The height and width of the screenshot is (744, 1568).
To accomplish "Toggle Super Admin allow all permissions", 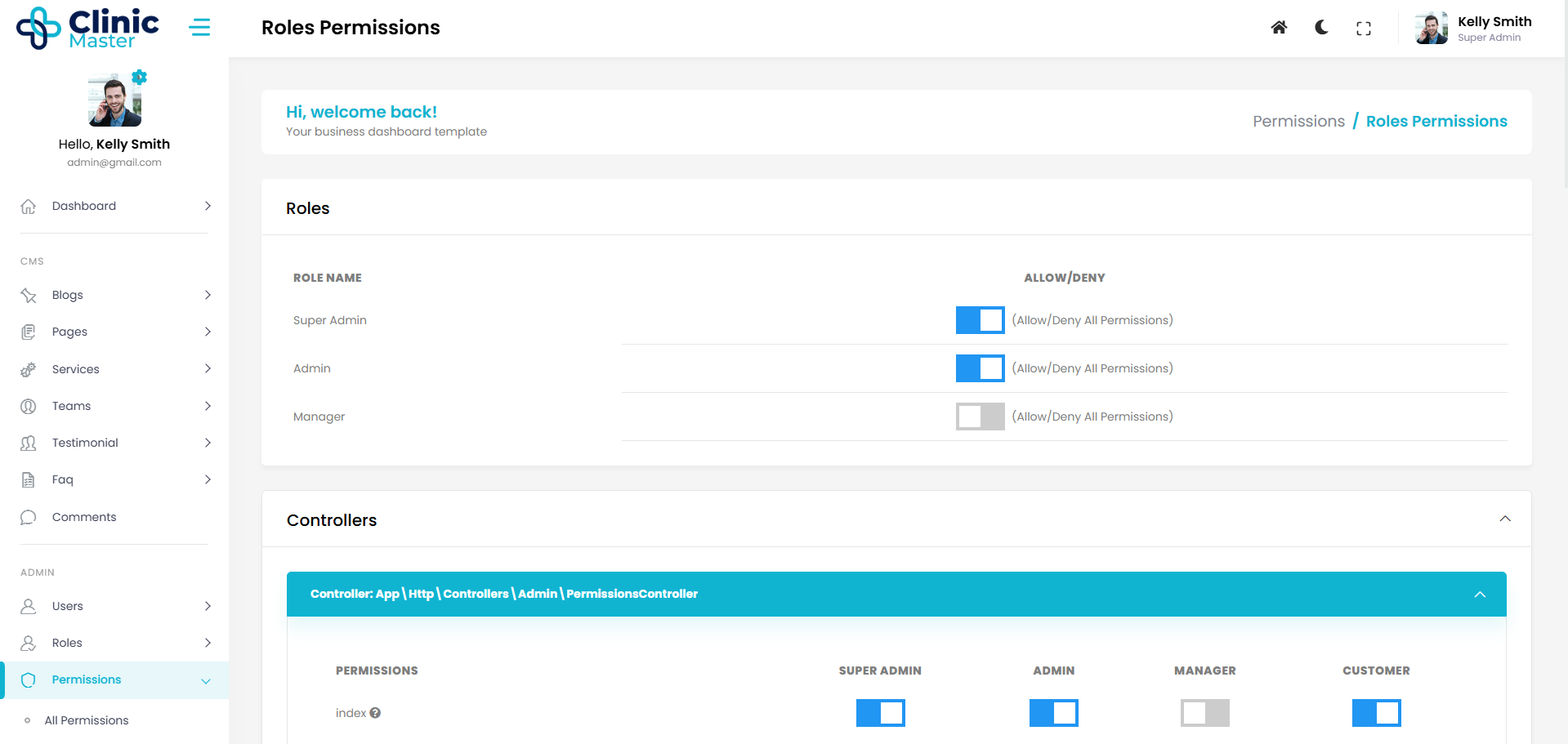I will (x=980, y=320).
